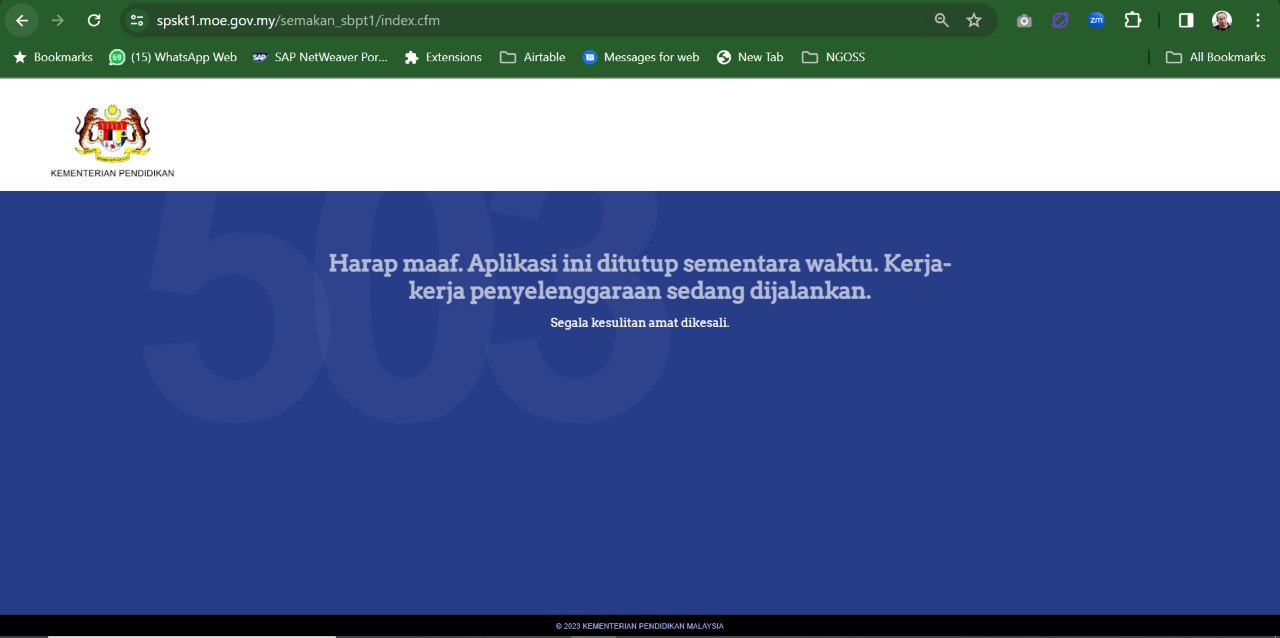Open site information icon in address bar
This screenshot has height=638, width=1280.
[x=138, y=20]
